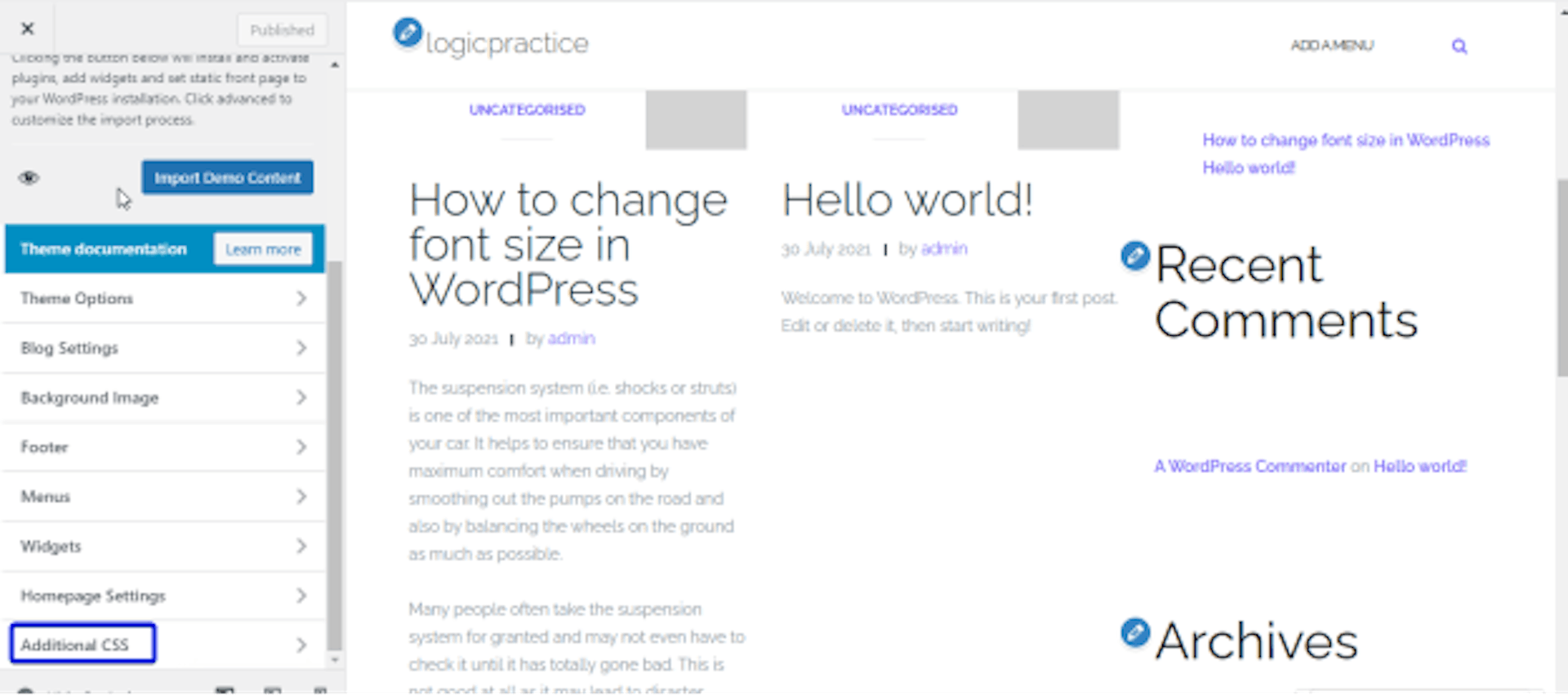
Task: Click Theme documentation label
Action: (x=104, y=249)
